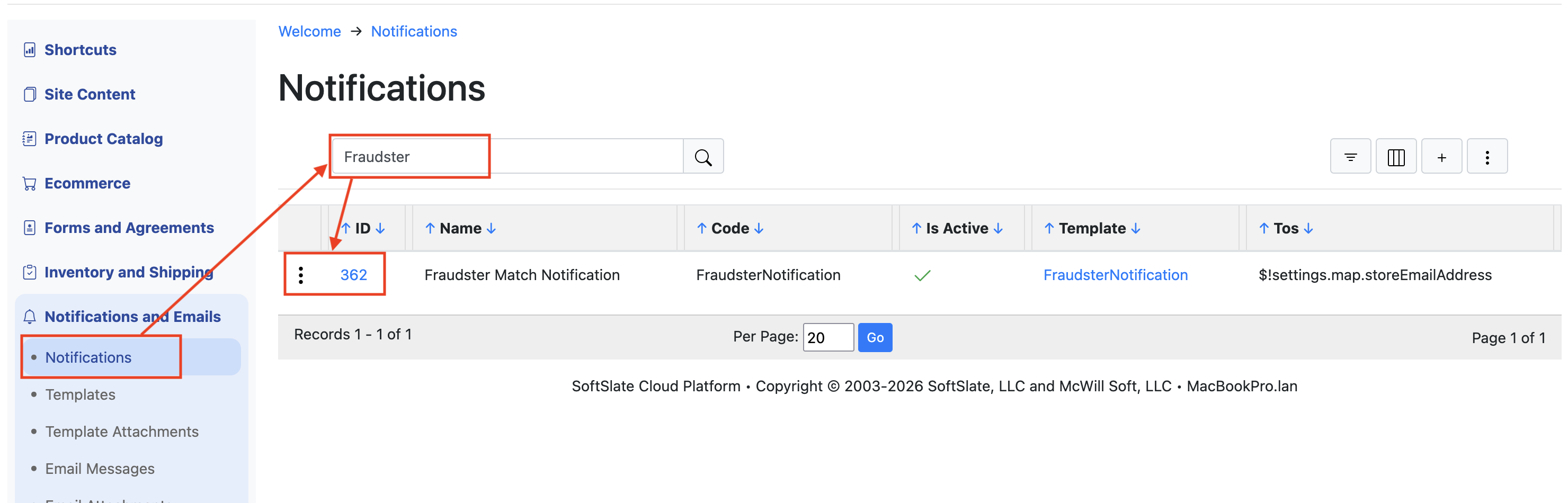
Task: Open row actions menu for record 362
Action: click(x=301, y=275)
